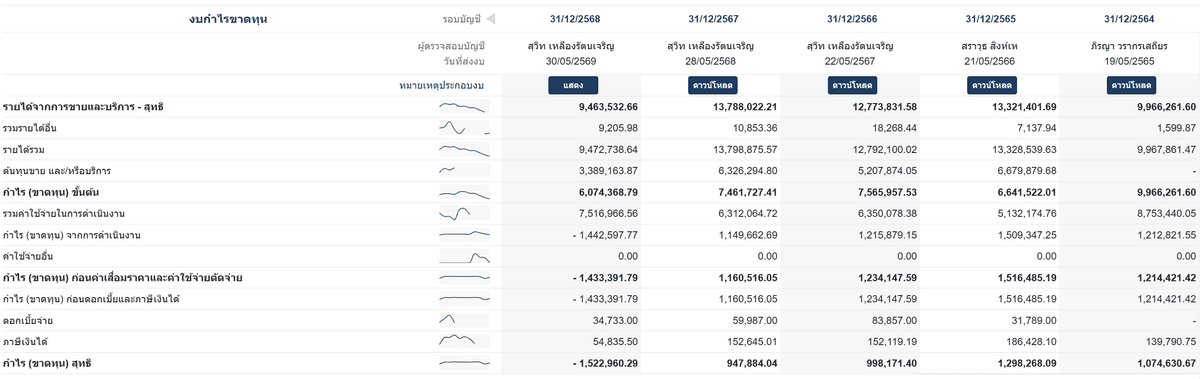This screenshot has width=1200, height=379.
Task: Open sparkline chart for กำไร (ขาดทุน) ขั้นต้น
Action: pos(465,192)
